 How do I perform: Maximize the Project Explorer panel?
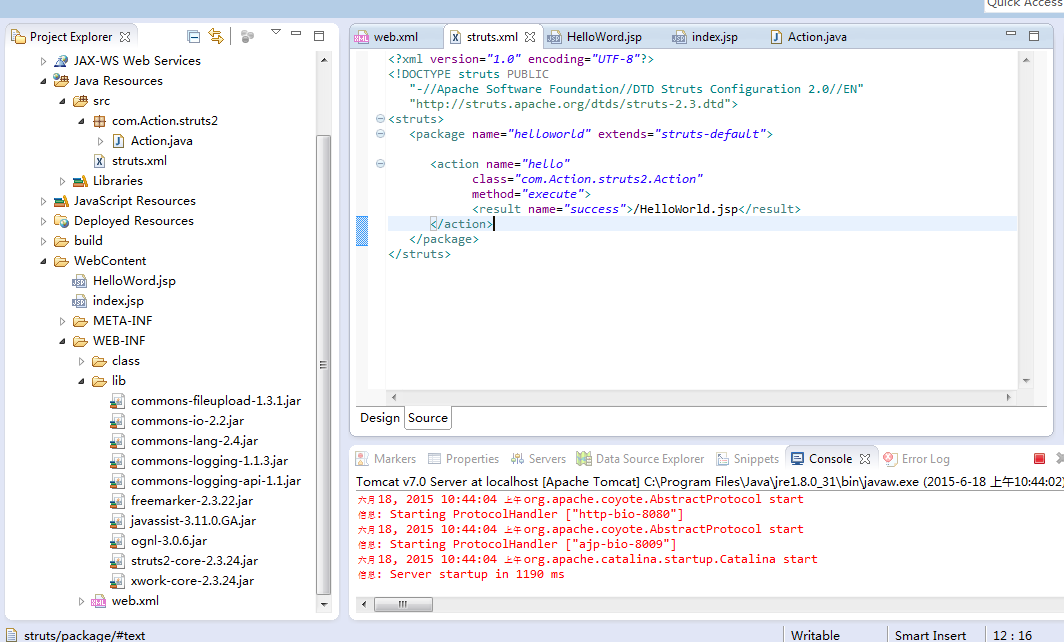tap(319, 36)
